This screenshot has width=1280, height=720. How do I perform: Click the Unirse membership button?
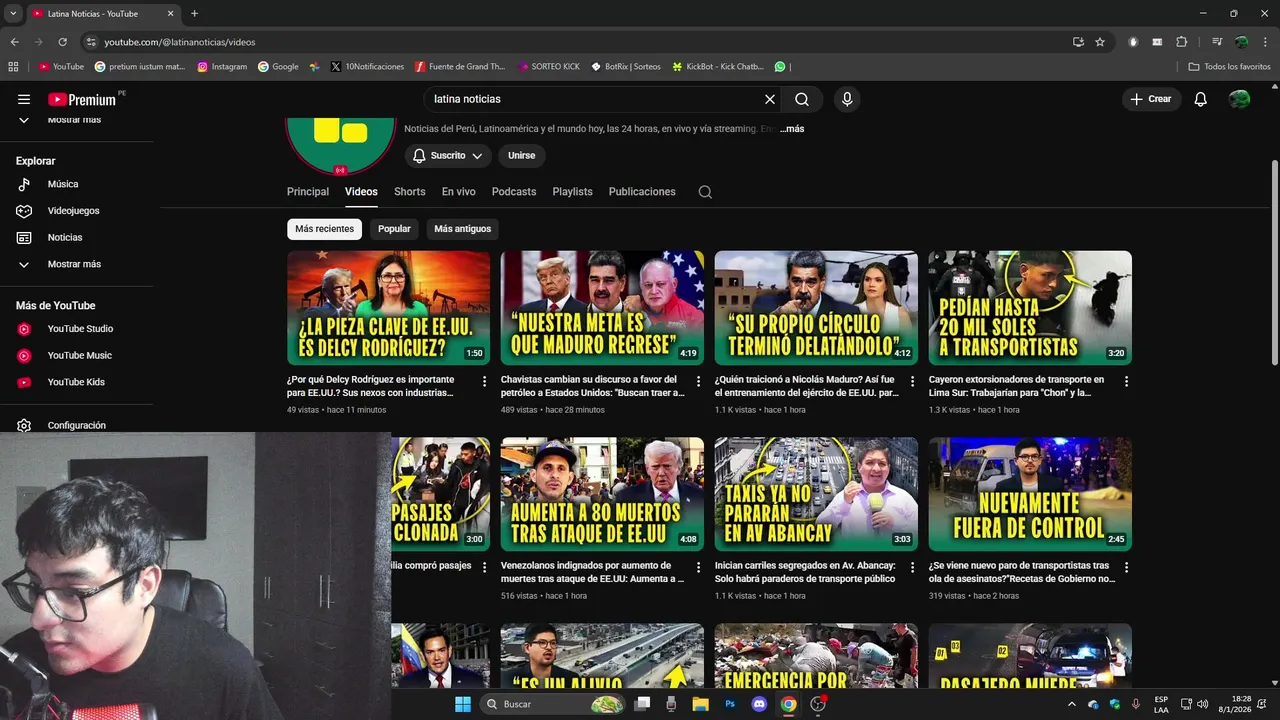521,156
